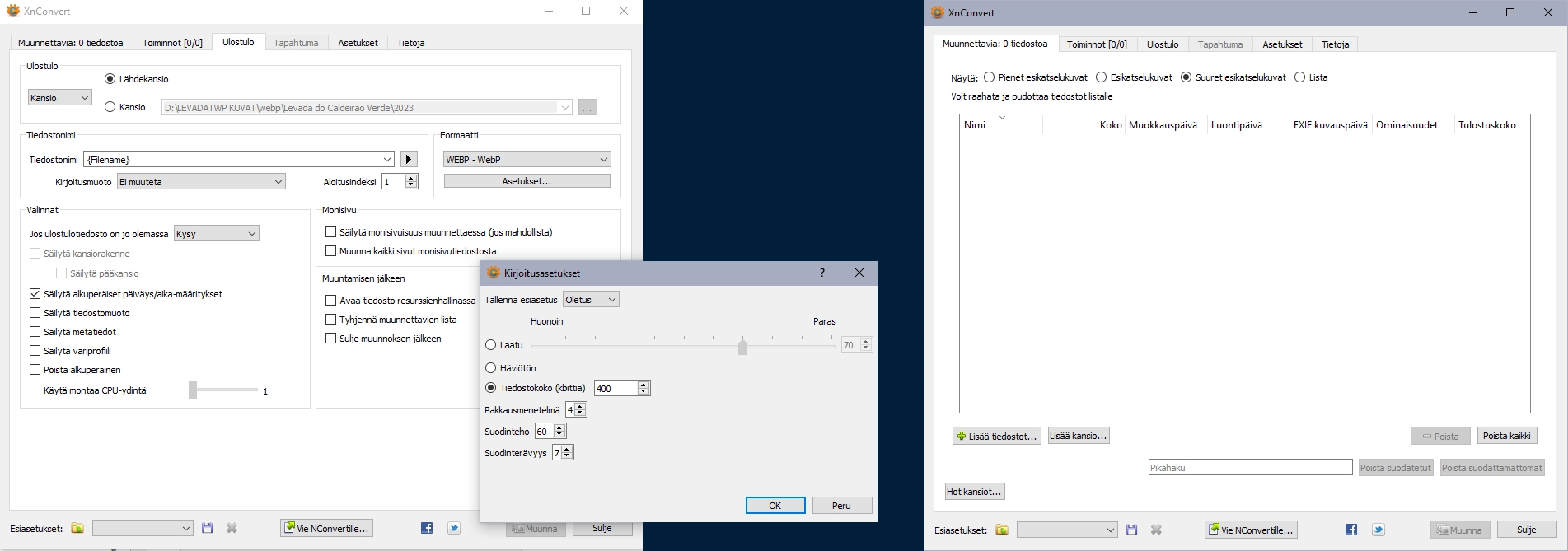Click the Pikahaku quick search field
The width and height of the screenshot is (1568, 551).
[x=1250, y=468]
